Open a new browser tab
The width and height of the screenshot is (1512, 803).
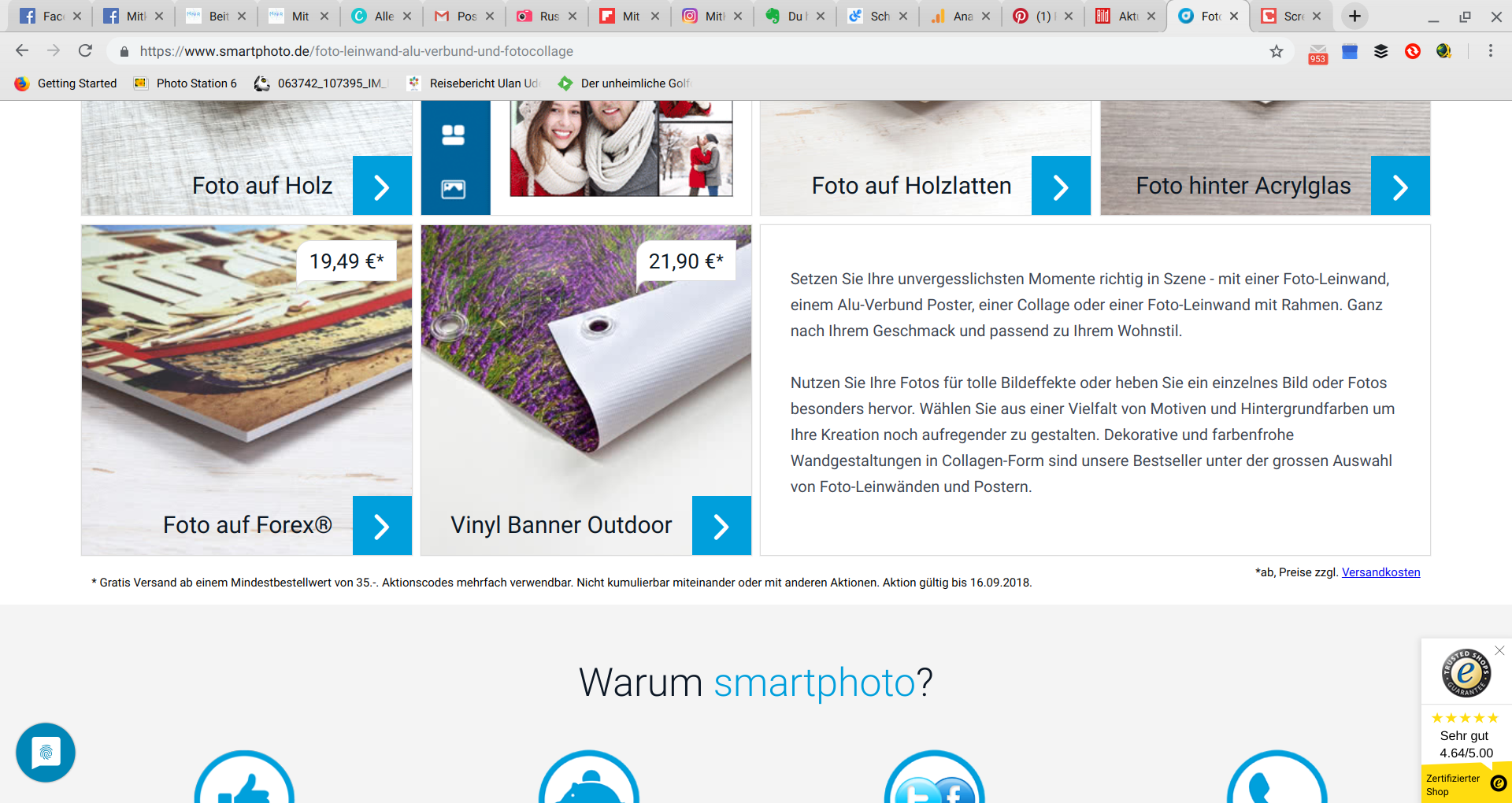click(x=1354, y=16)
